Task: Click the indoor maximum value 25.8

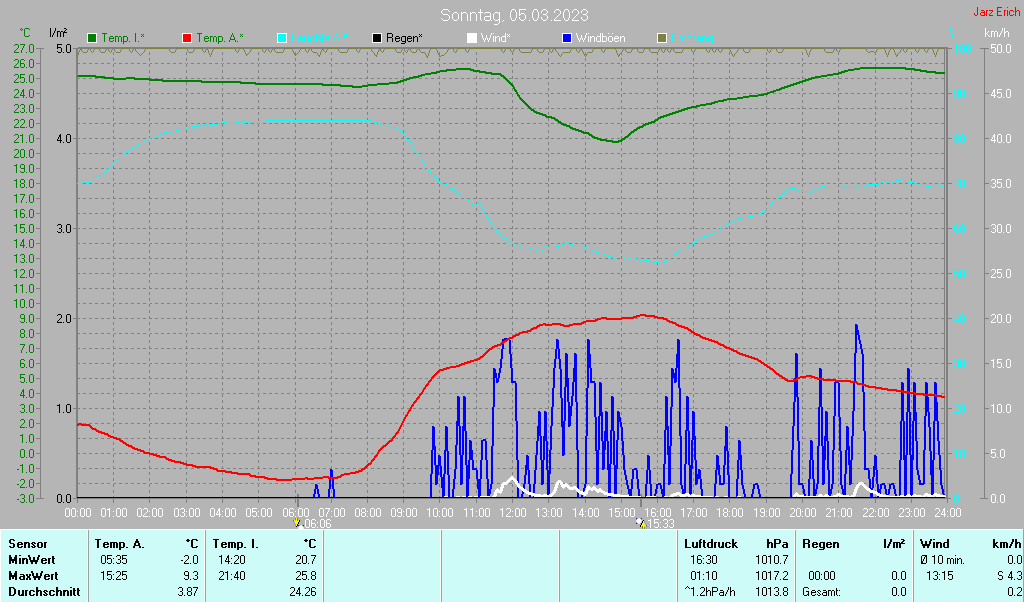Action: [306, 577]
